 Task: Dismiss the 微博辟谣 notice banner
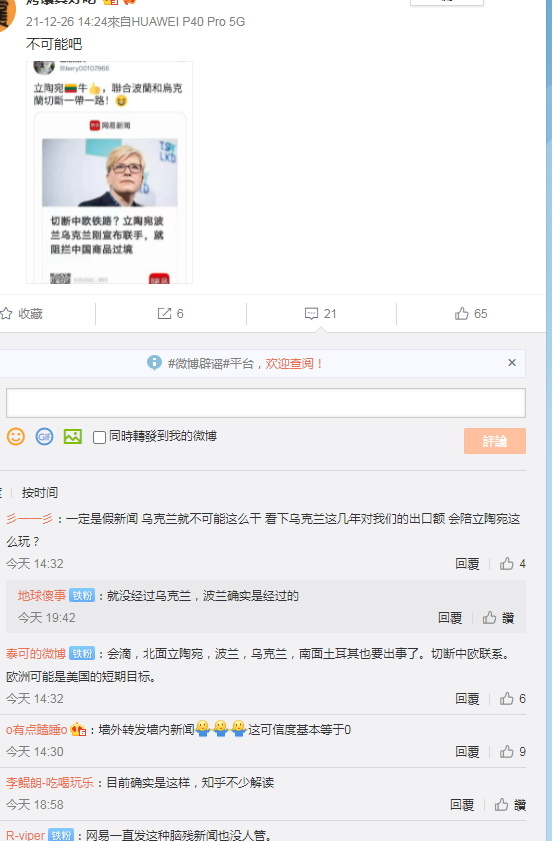(512, 363)
